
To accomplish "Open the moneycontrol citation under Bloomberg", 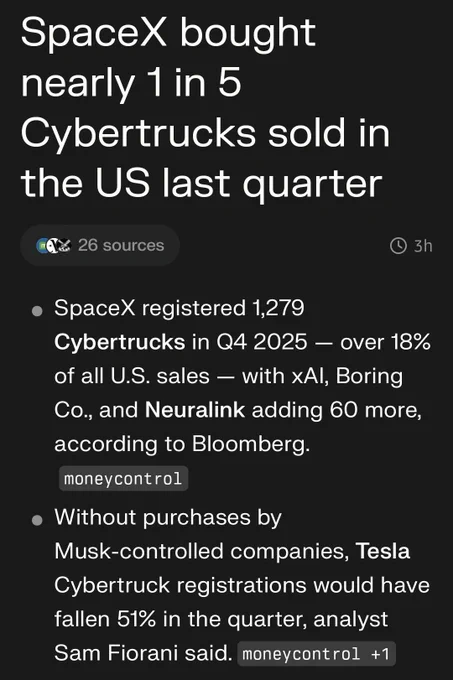I will click(123, 479).
